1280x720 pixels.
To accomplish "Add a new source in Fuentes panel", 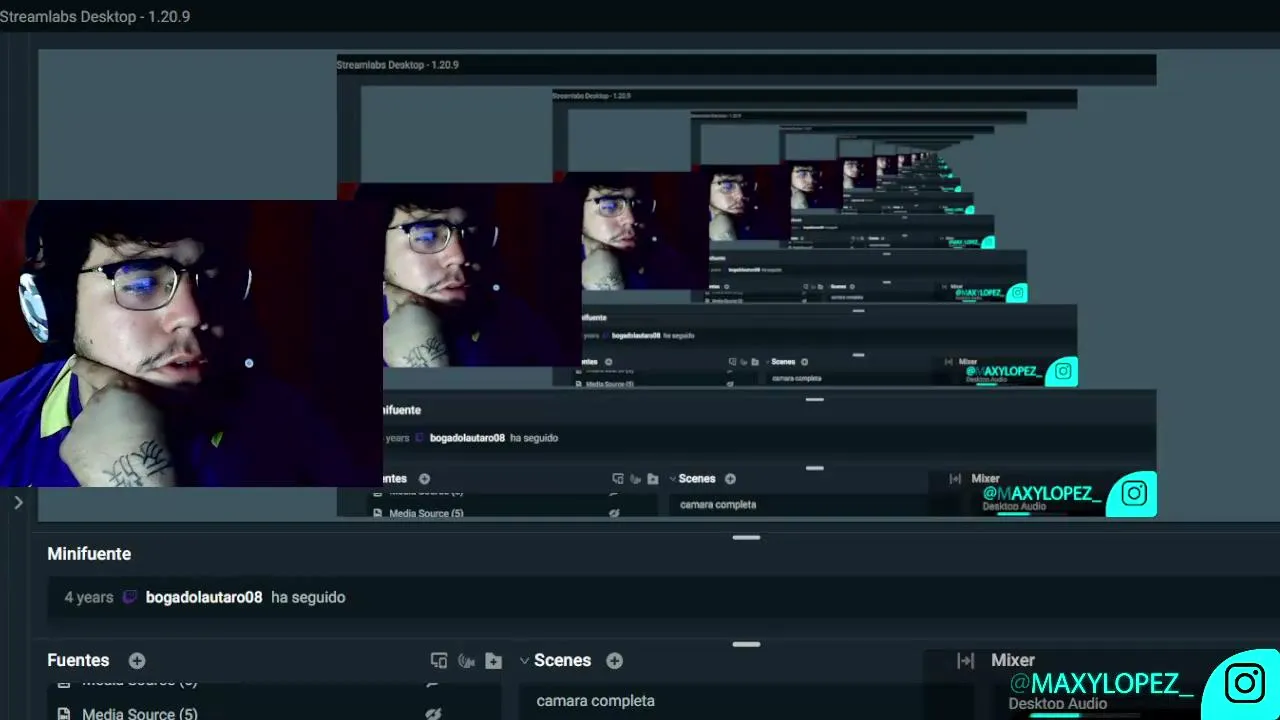I will point(137,661).
